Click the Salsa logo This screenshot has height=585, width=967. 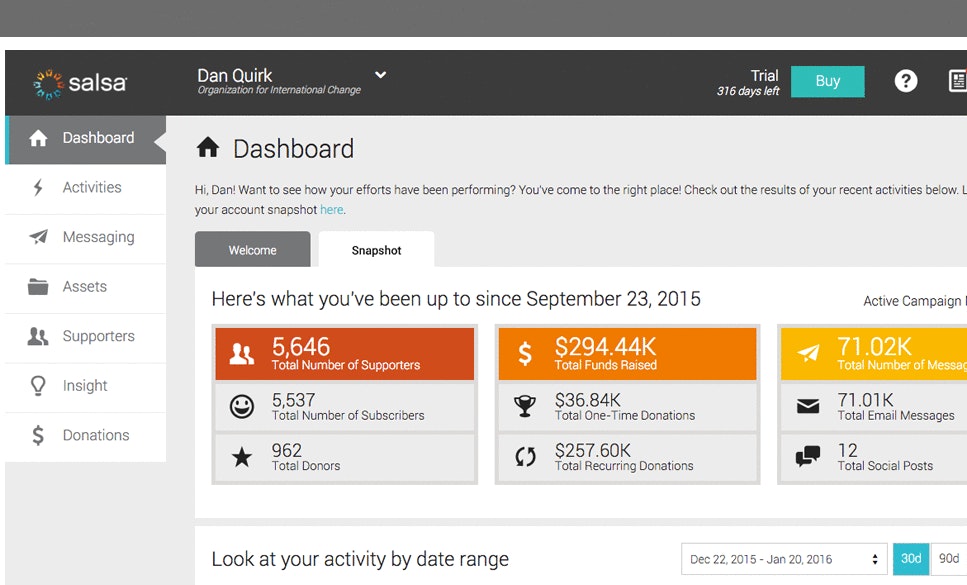(x=80, y=83)
